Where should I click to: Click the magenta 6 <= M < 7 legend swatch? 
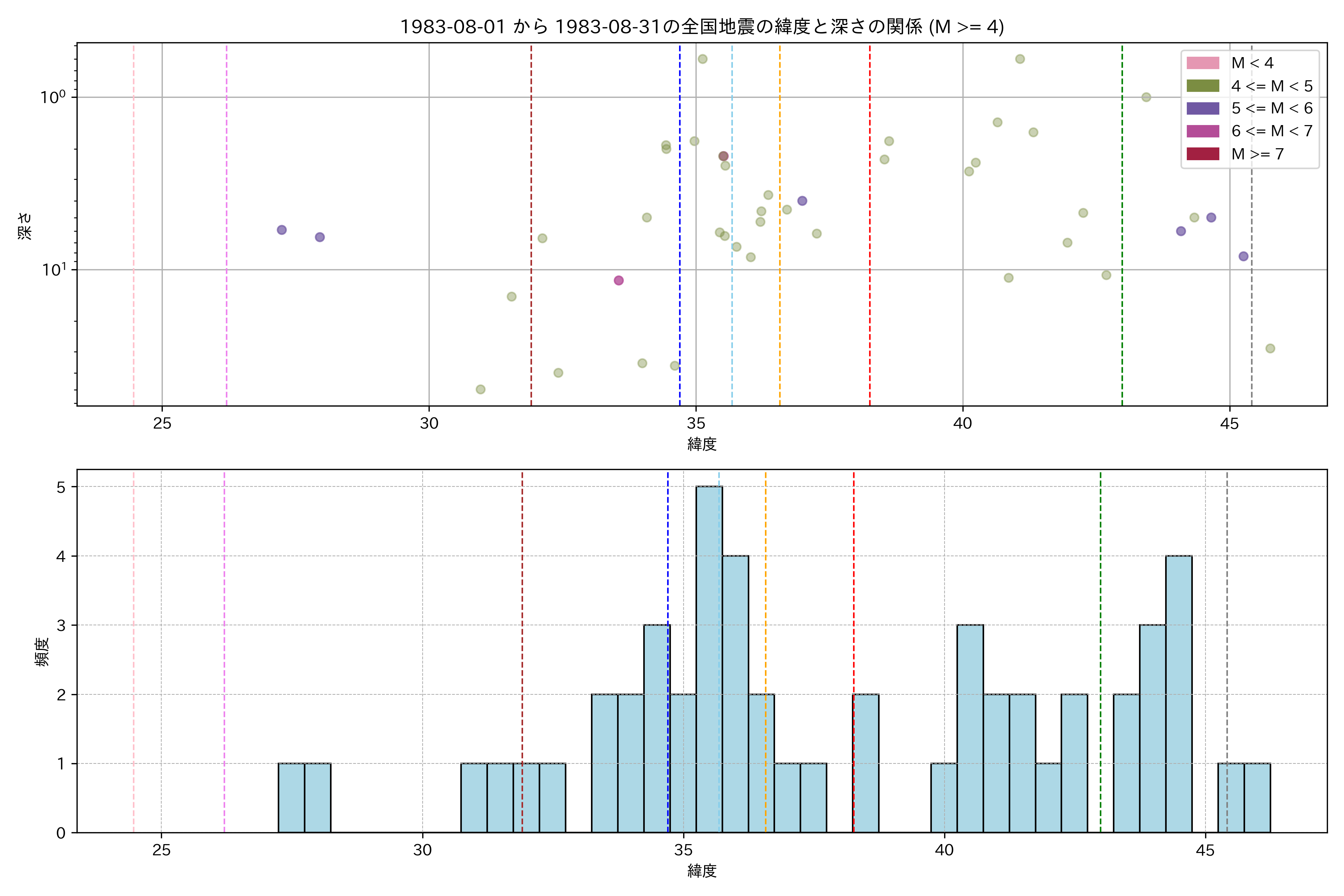1202,131
